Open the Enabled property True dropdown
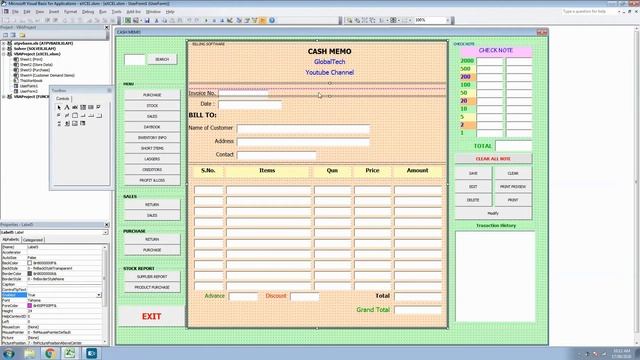Screen dimensions: 640x360 99,295
